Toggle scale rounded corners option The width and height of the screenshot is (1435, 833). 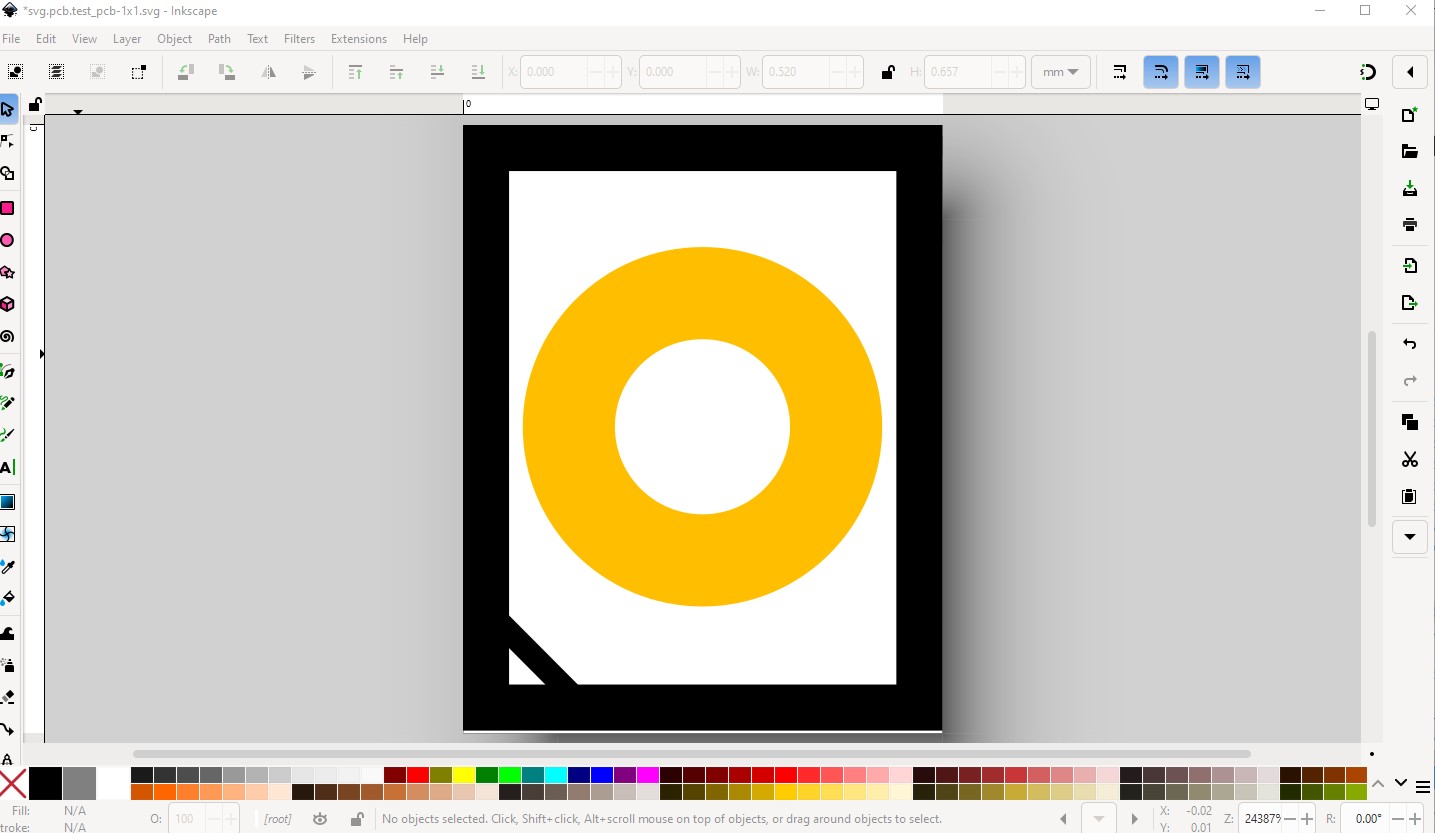1161,72
